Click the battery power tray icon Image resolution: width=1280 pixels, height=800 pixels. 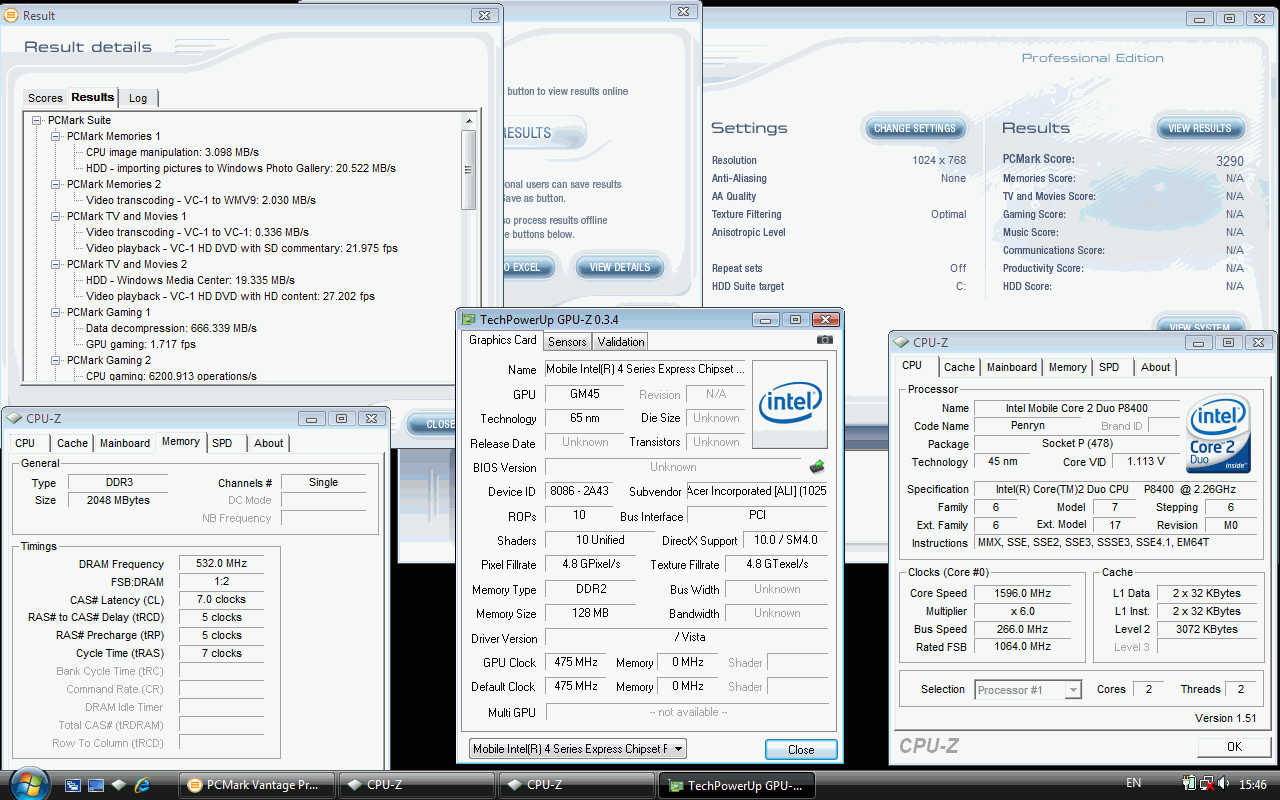tap(1190, 784)
